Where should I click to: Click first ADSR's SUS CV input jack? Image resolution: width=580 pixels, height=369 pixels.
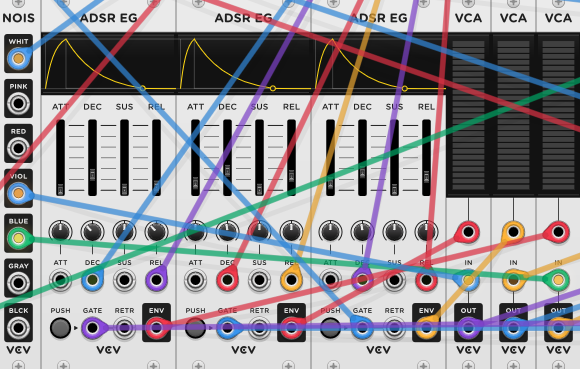tap(124, 280)
